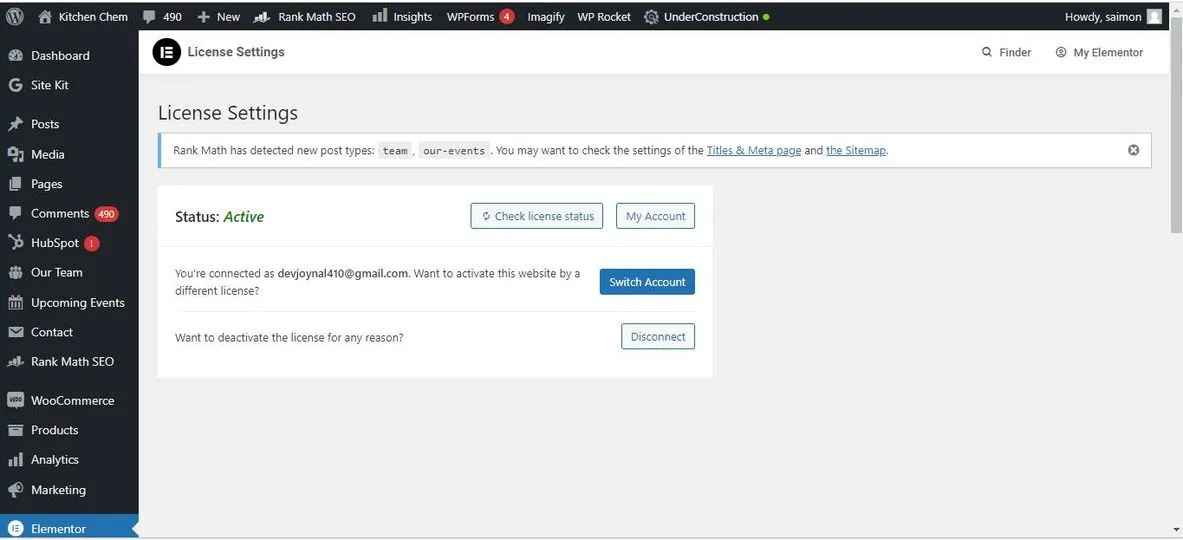Go to Dashboard in the sidebar

coord(60,56)
